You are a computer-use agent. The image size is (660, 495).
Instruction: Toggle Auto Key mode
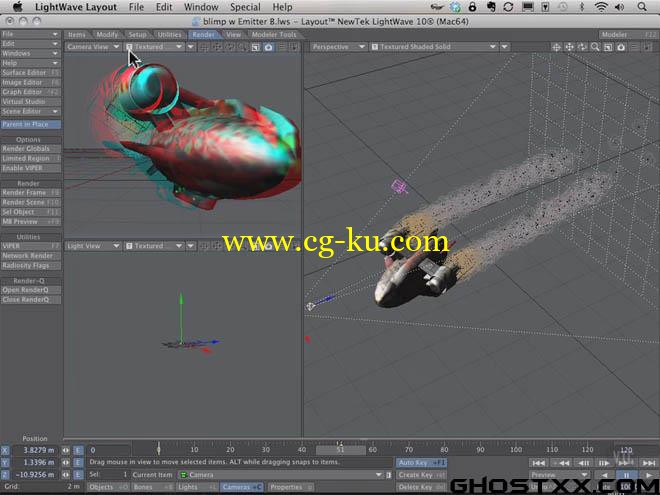pos(421,463)
